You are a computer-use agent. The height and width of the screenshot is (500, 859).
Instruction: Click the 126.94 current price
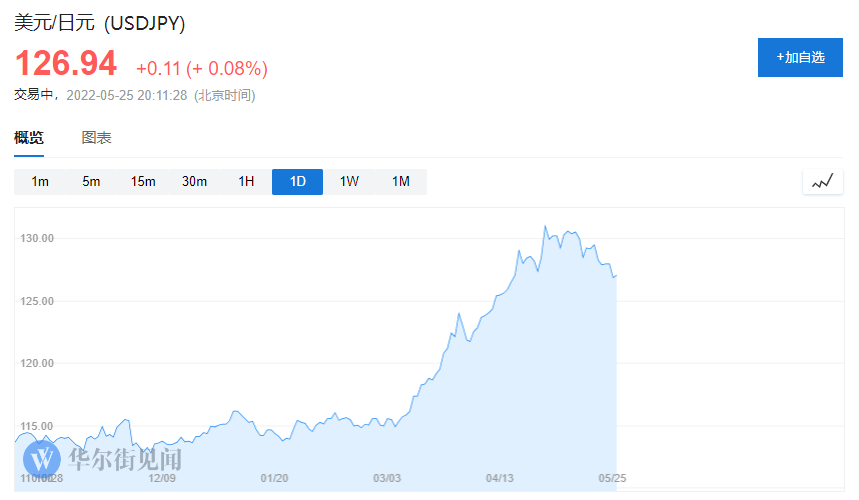tap(65, 64)
